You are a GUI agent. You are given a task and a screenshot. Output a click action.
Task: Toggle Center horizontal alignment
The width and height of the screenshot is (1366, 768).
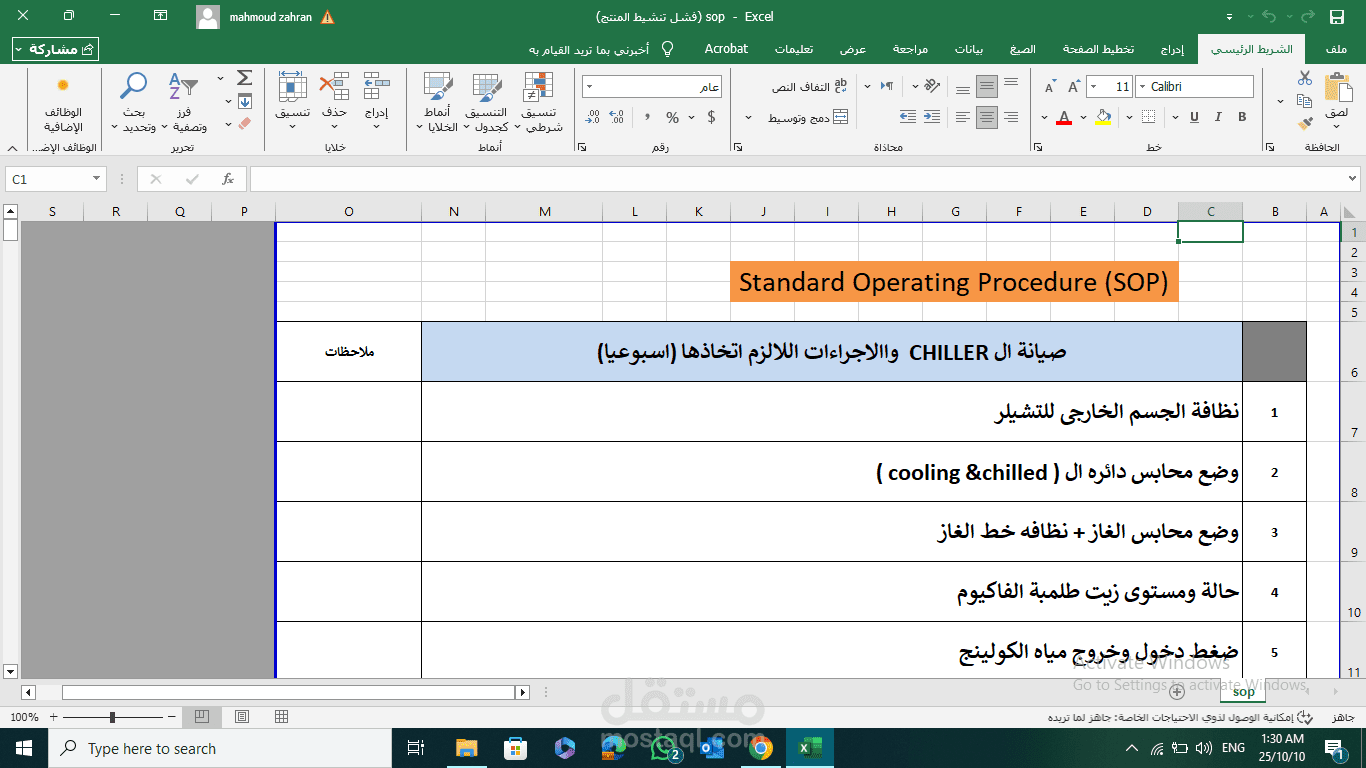coord(987,117)
